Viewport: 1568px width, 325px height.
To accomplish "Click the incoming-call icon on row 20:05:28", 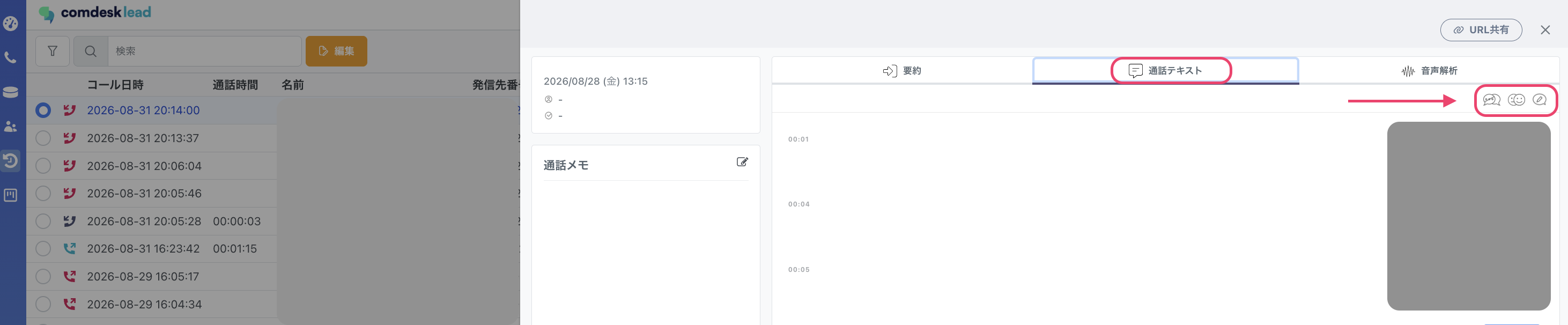I will (x=70, y=221).
